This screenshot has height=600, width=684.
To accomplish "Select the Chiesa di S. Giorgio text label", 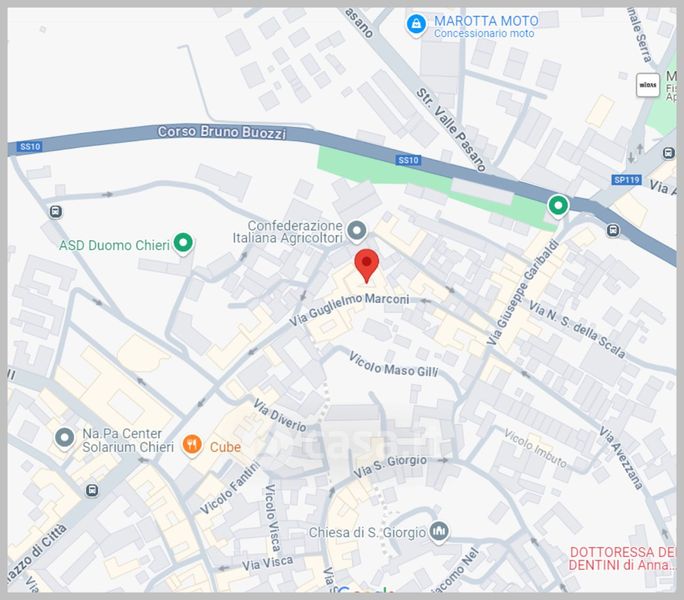I will click(x=367, y=532).
